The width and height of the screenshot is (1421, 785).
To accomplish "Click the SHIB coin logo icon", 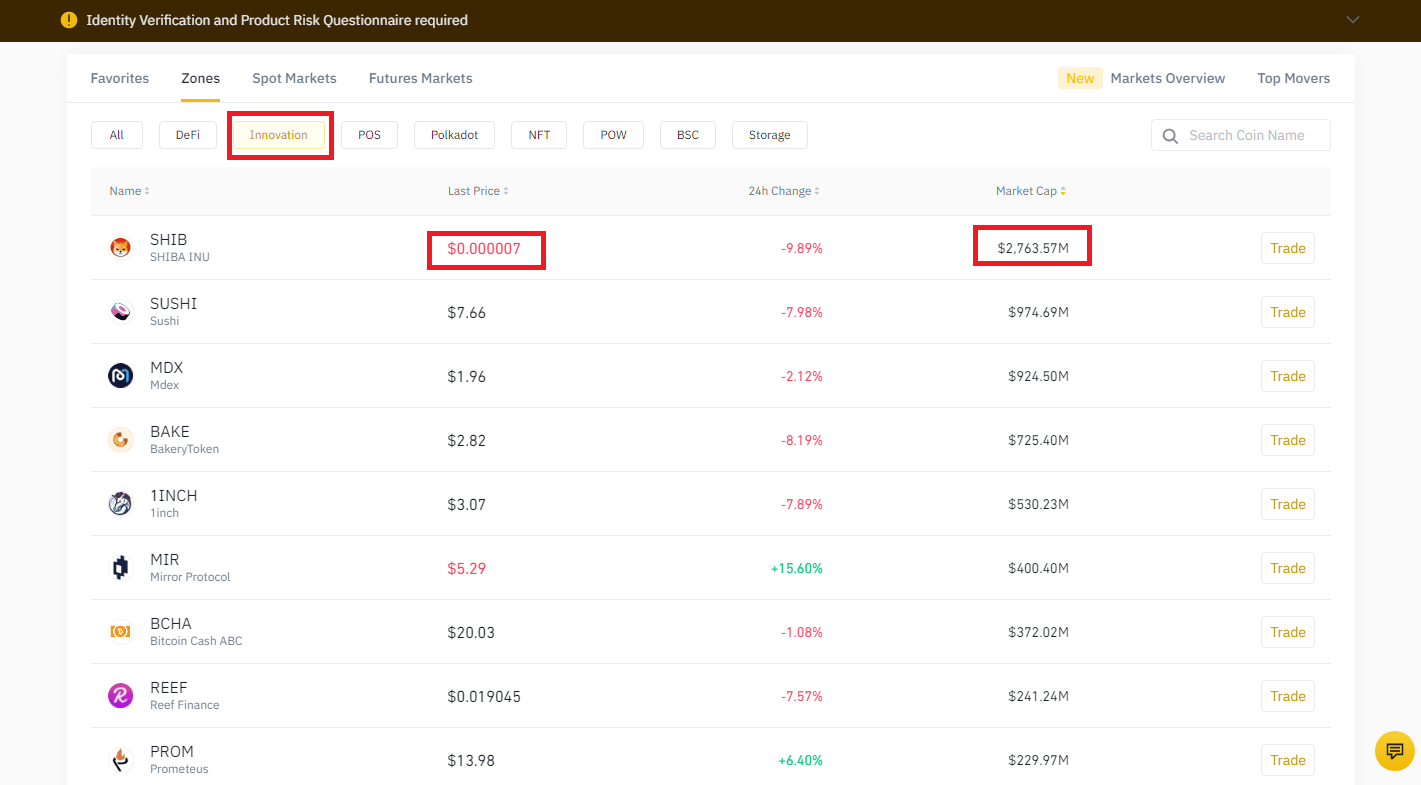I will [120, 248].
